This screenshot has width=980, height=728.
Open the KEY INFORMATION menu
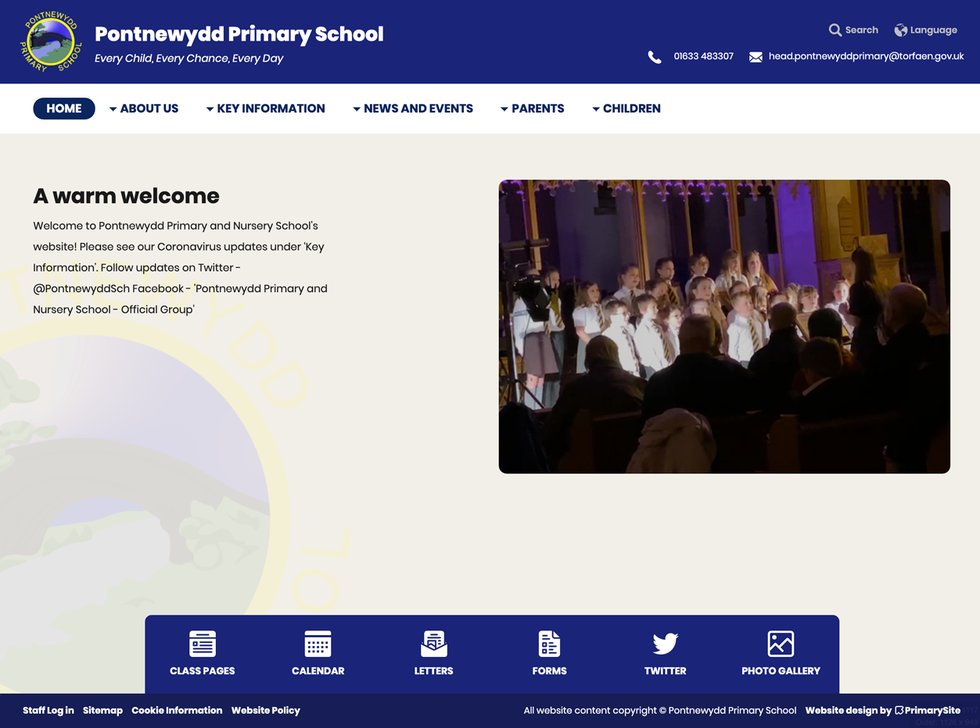pyautogui.click(x=271, y=108)
